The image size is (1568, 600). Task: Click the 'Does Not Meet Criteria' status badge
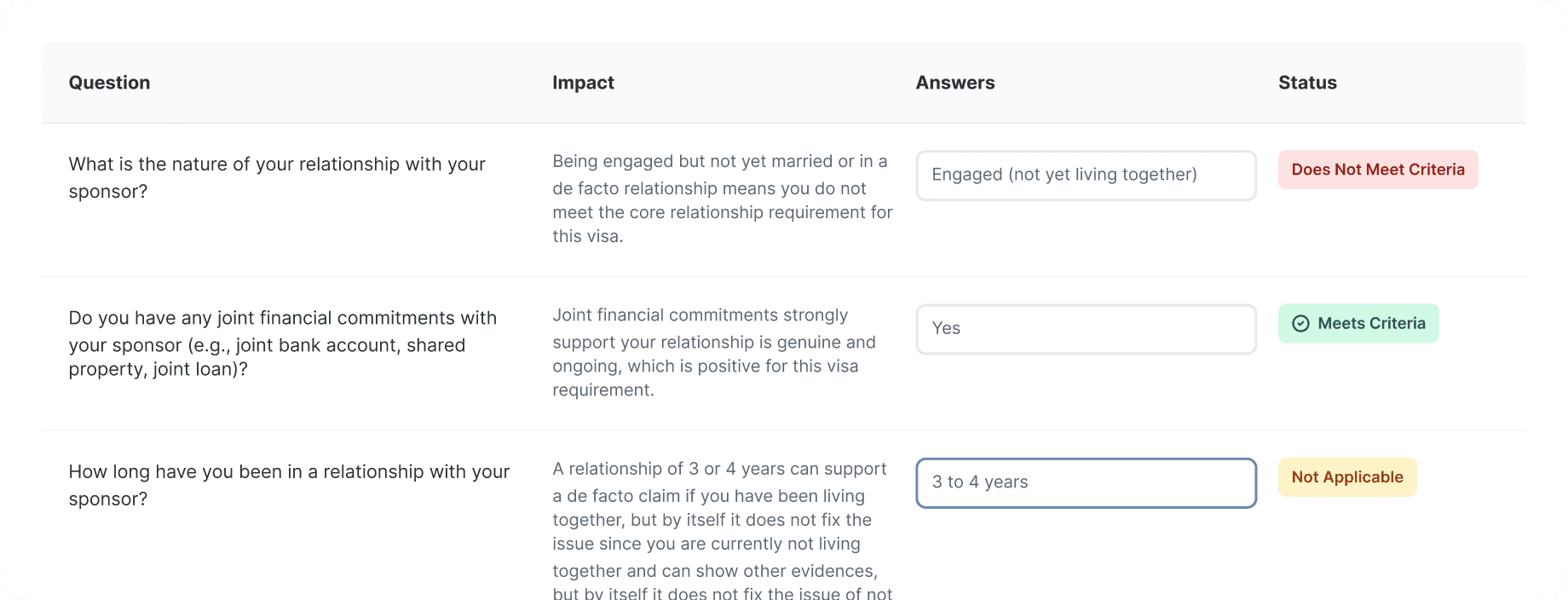coord(1377,170)
